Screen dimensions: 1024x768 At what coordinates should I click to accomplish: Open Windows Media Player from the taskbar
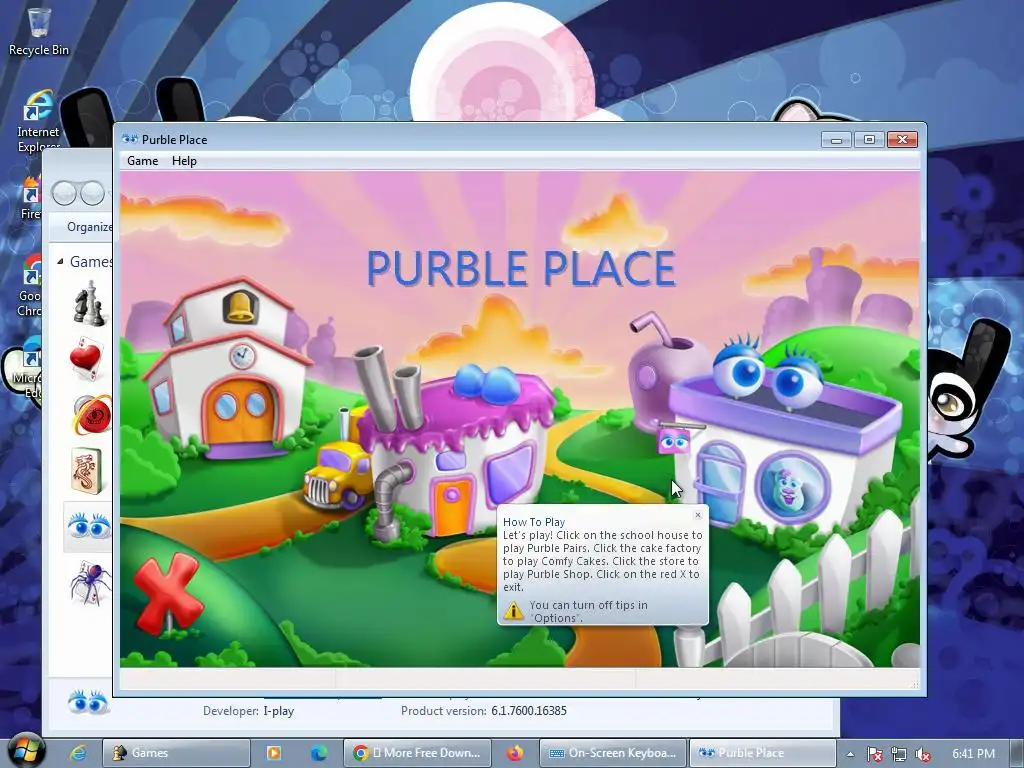tap(274, 753)
